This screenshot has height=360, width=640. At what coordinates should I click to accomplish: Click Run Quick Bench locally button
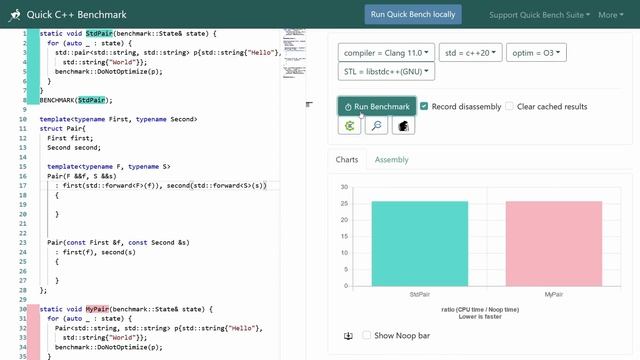coord(413,14)
